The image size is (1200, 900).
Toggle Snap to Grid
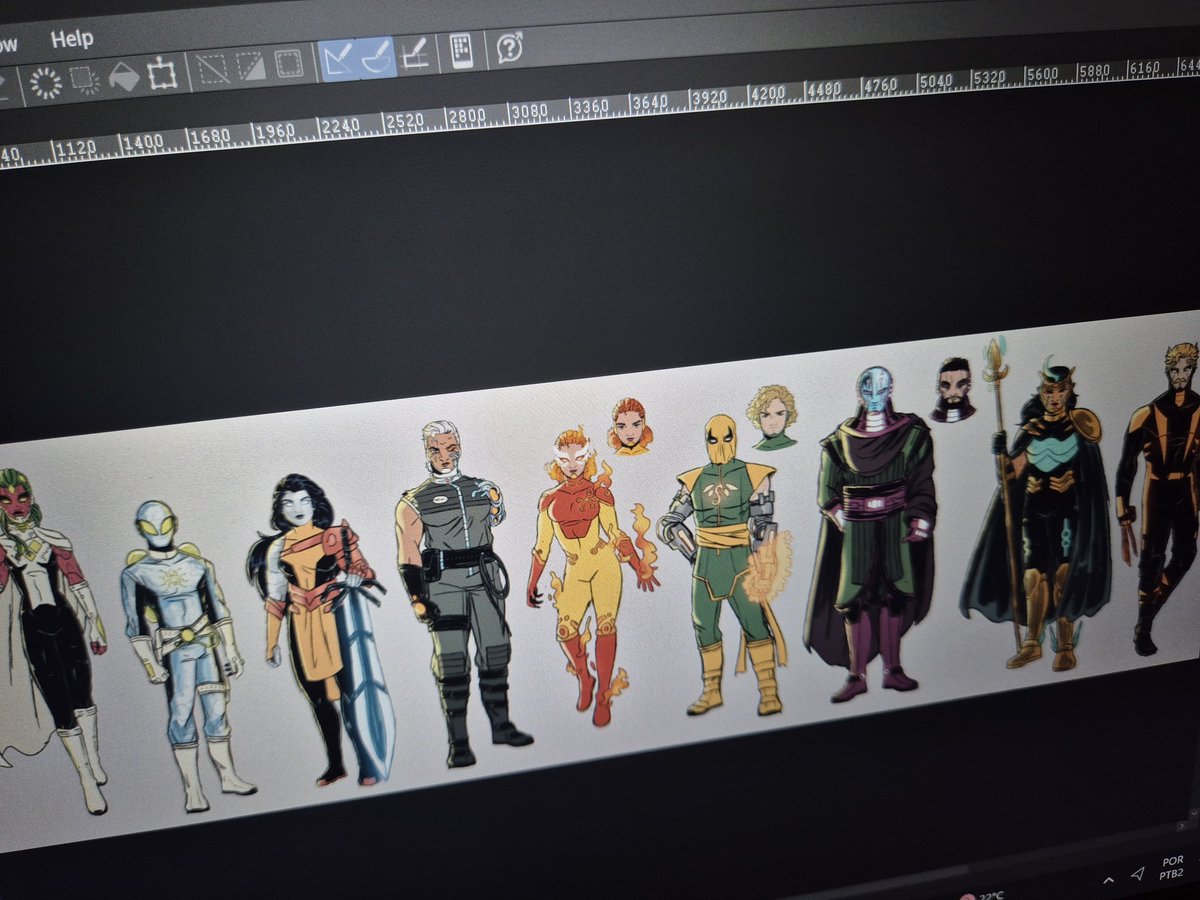click(415, 54)
